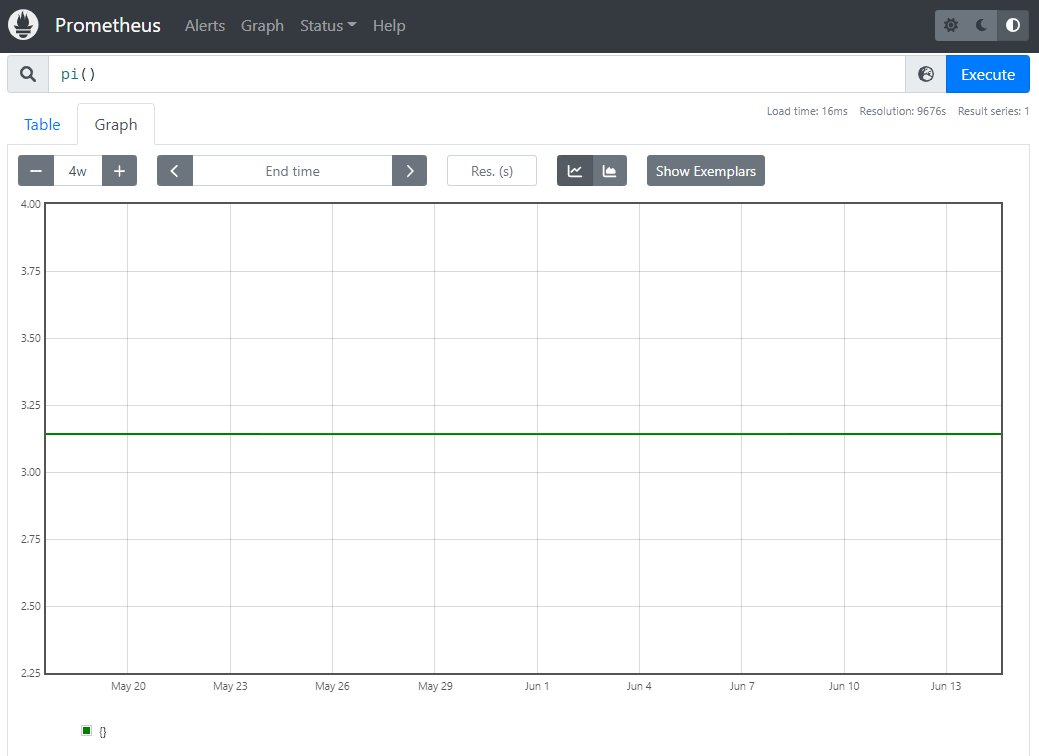Increase the time range with plus
Image resolution: width=1039 pixels, height=756 pixels.
point(119,171)
